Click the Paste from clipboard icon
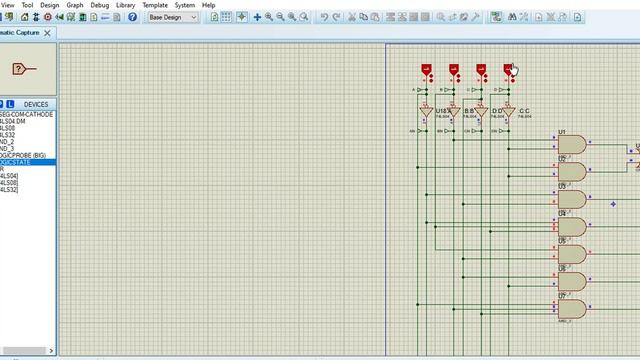This screenshot has height=360, width=640. pos(375,17)
